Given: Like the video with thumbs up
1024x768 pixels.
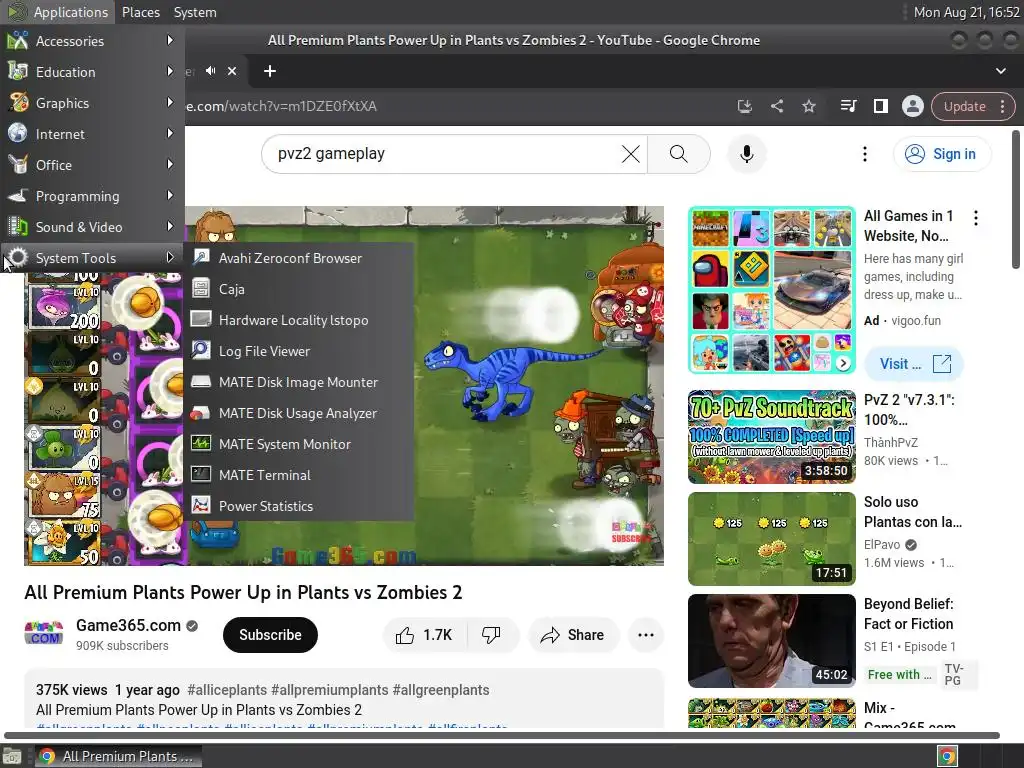Looking at the screenshot, I should pyautogui.click(x=425, y=635).
